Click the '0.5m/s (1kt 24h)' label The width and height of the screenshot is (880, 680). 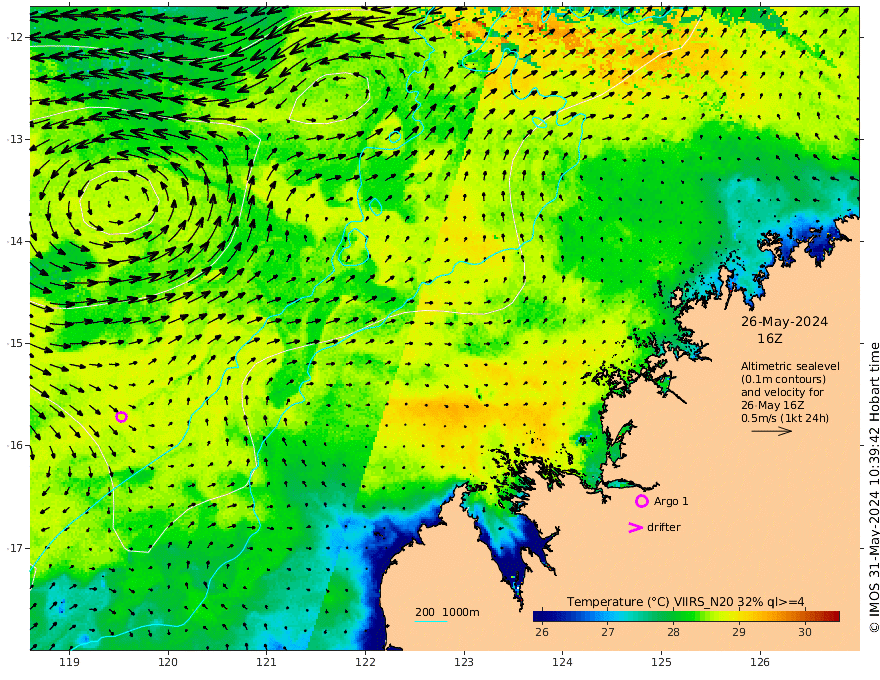coord(785,418)
